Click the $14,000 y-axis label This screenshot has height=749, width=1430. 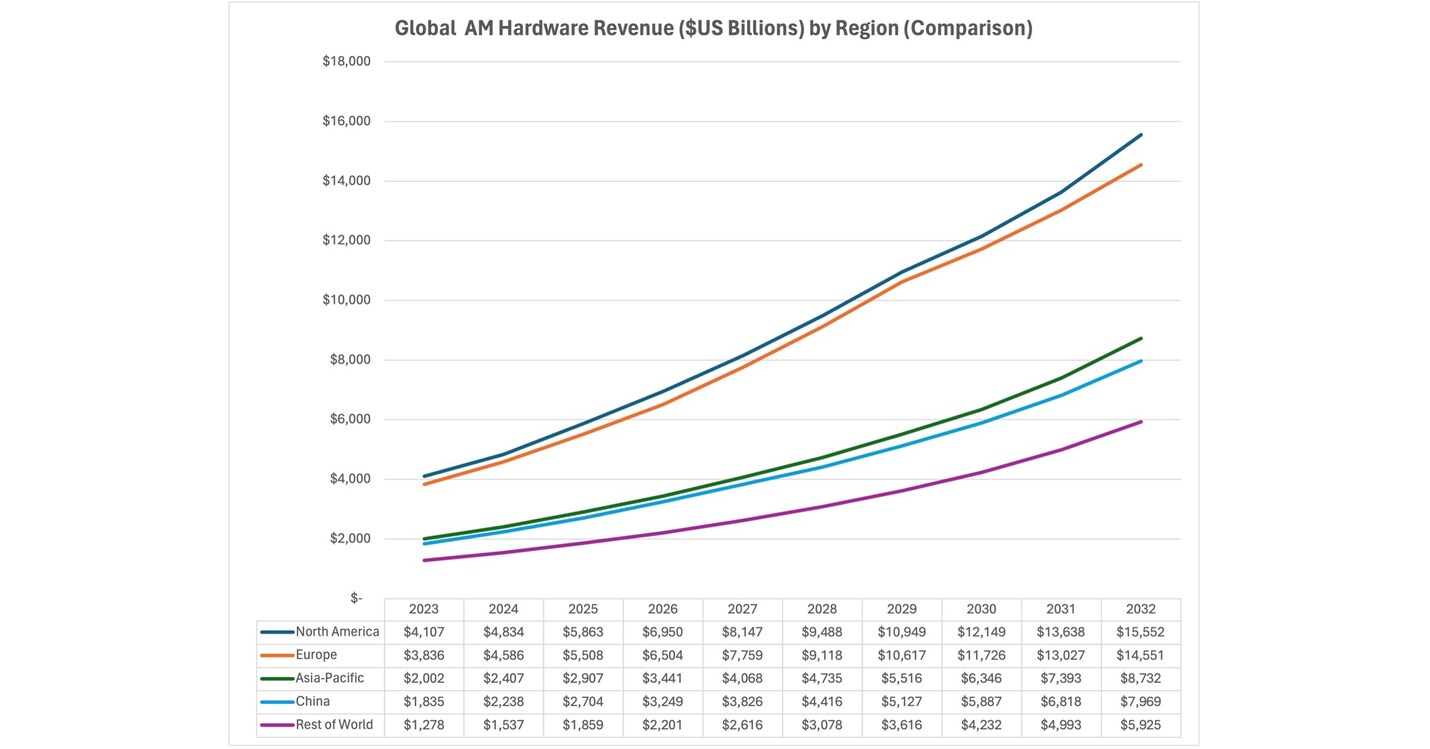tap(346, 181)
